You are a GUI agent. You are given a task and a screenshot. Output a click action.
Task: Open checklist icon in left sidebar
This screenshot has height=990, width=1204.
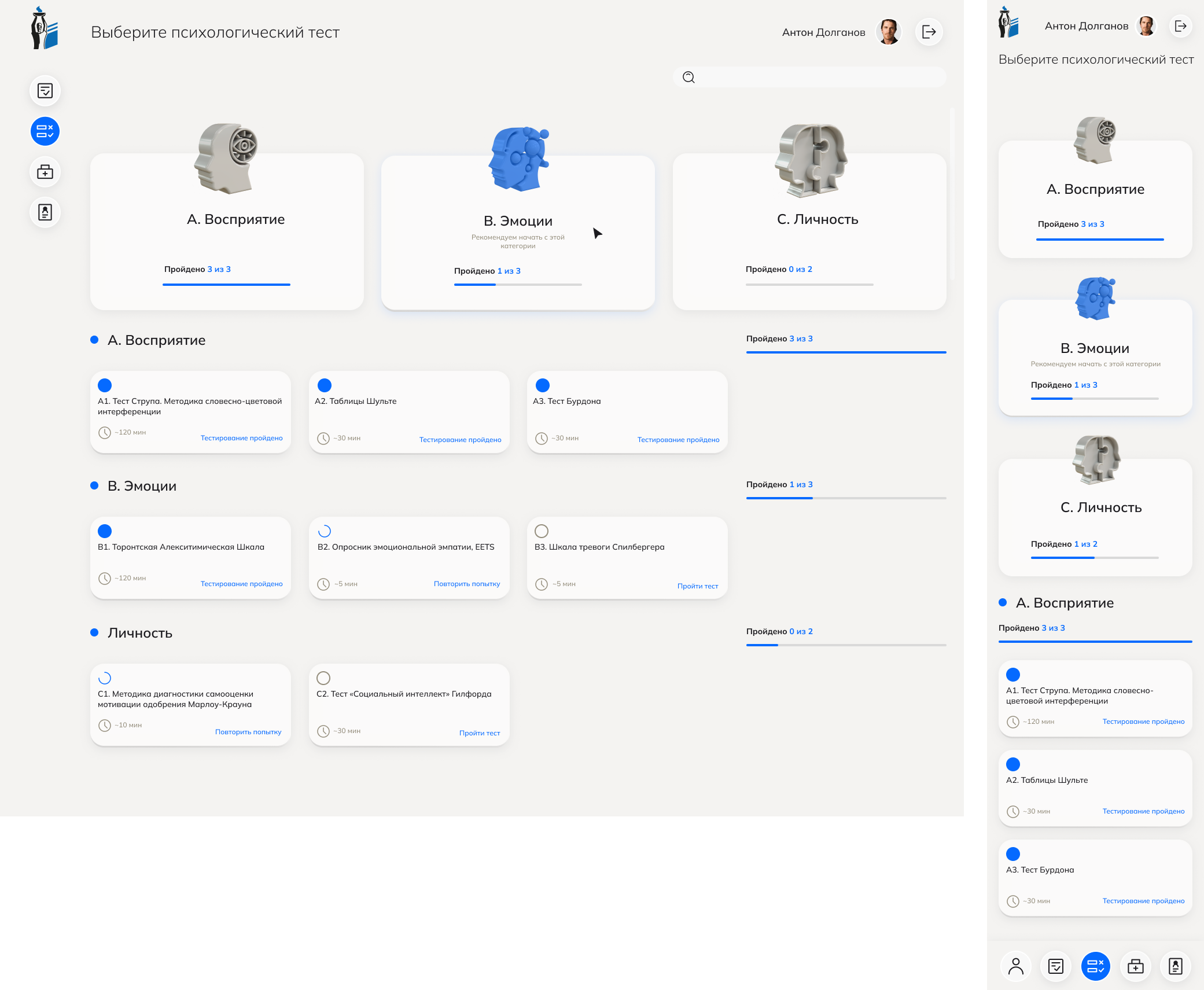coord(45,91)
